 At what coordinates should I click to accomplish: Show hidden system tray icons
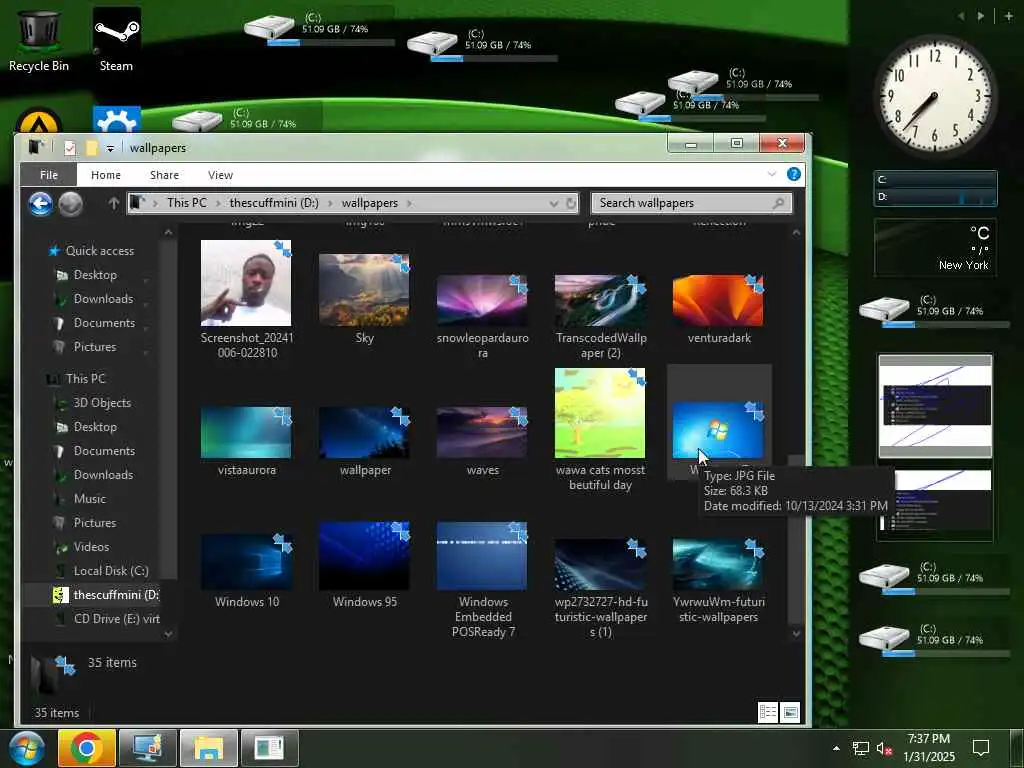point(836,748)
